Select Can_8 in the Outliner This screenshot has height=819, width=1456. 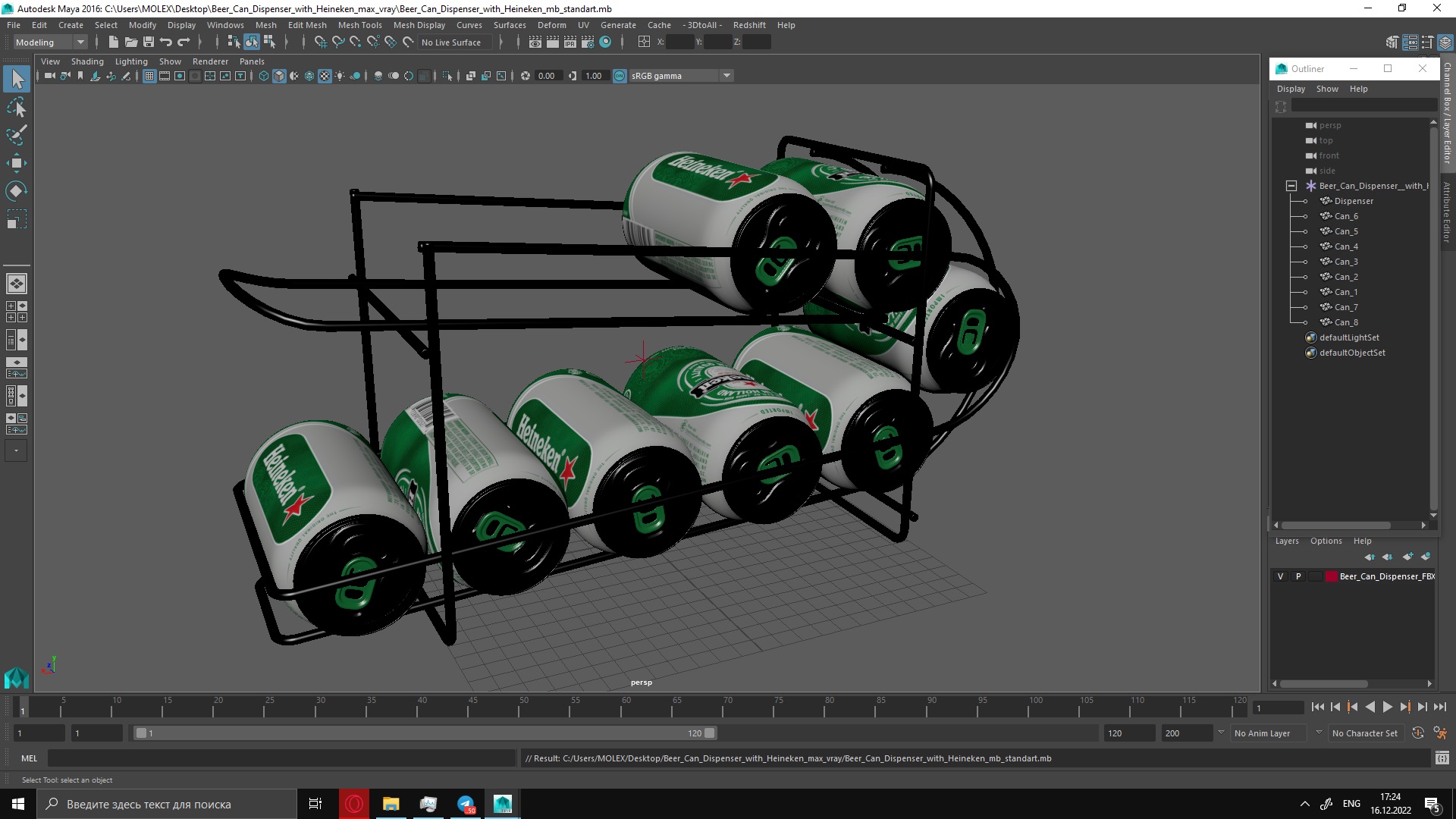1346,322
